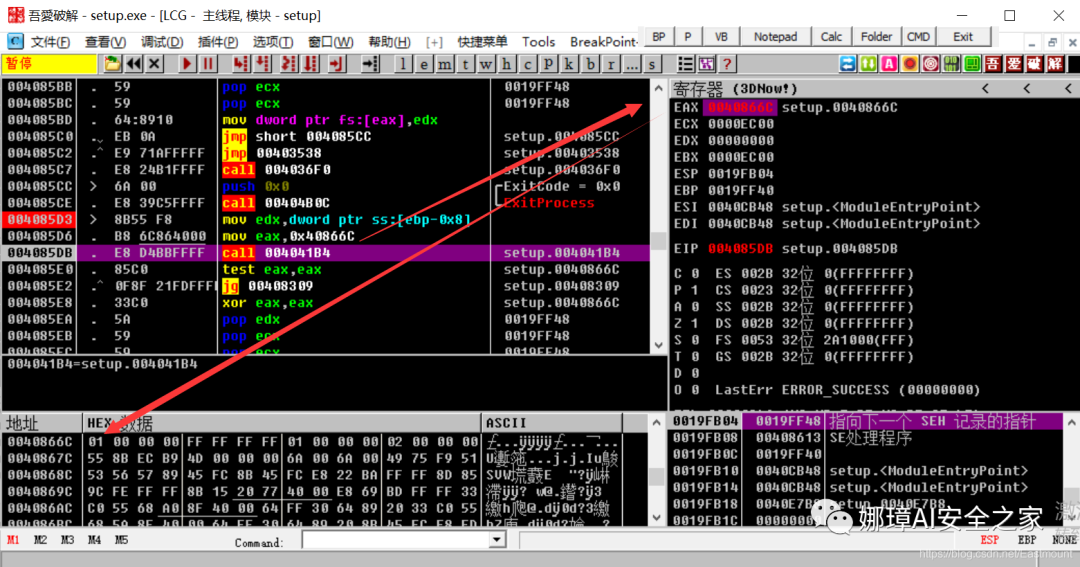Viewport: 1080px width, 567px height.
Task: Open the 选项(T) menu
Action: [273, 42]
